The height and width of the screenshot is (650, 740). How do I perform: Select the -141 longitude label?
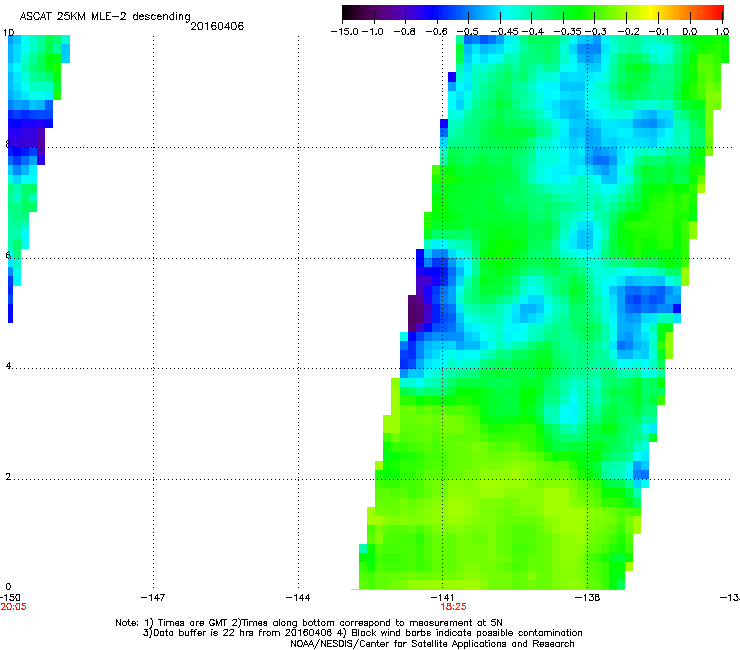click(x=443, y=598)
